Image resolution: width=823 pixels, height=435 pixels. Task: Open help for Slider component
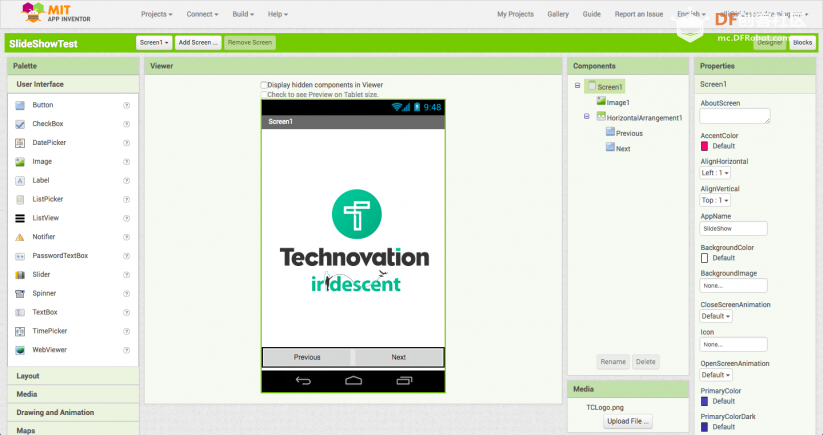pos(126,275)
